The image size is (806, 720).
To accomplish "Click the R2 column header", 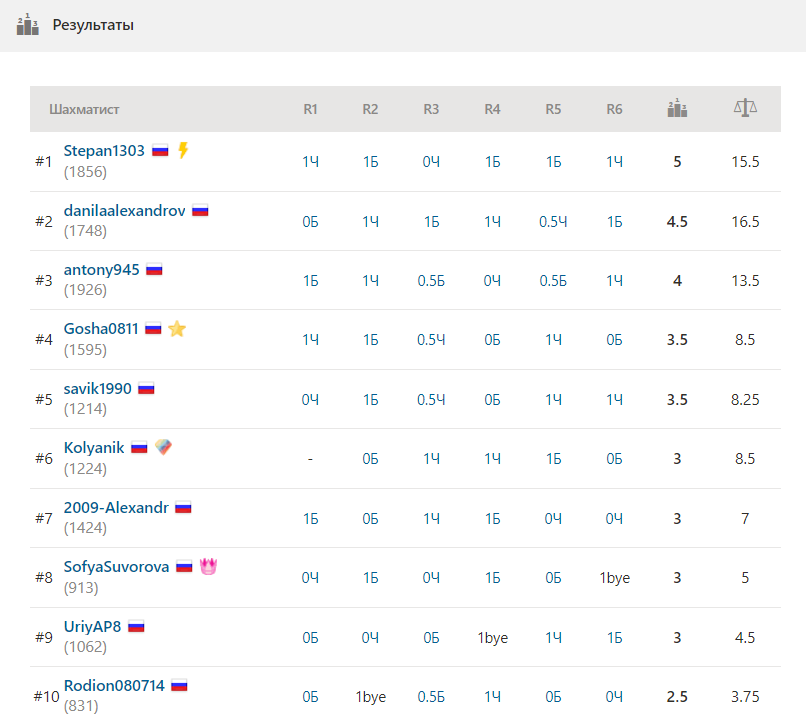I will click(x=370, y=109).
